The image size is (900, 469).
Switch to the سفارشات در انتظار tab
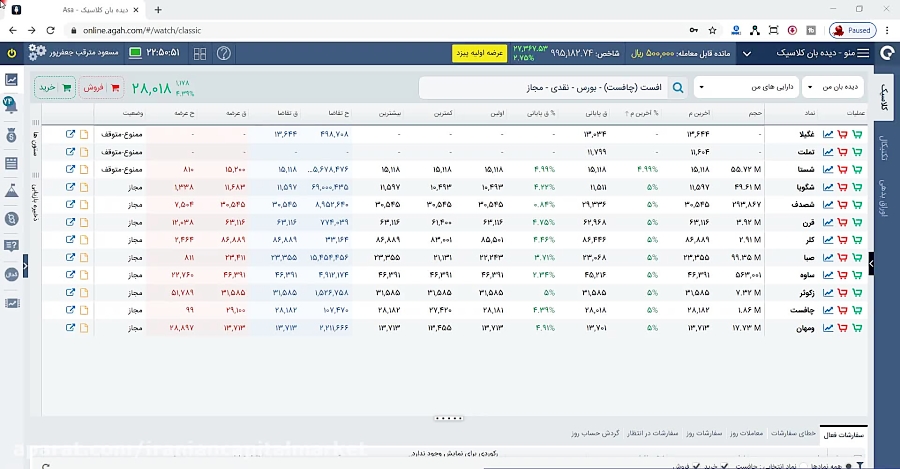tap(652, 434)
